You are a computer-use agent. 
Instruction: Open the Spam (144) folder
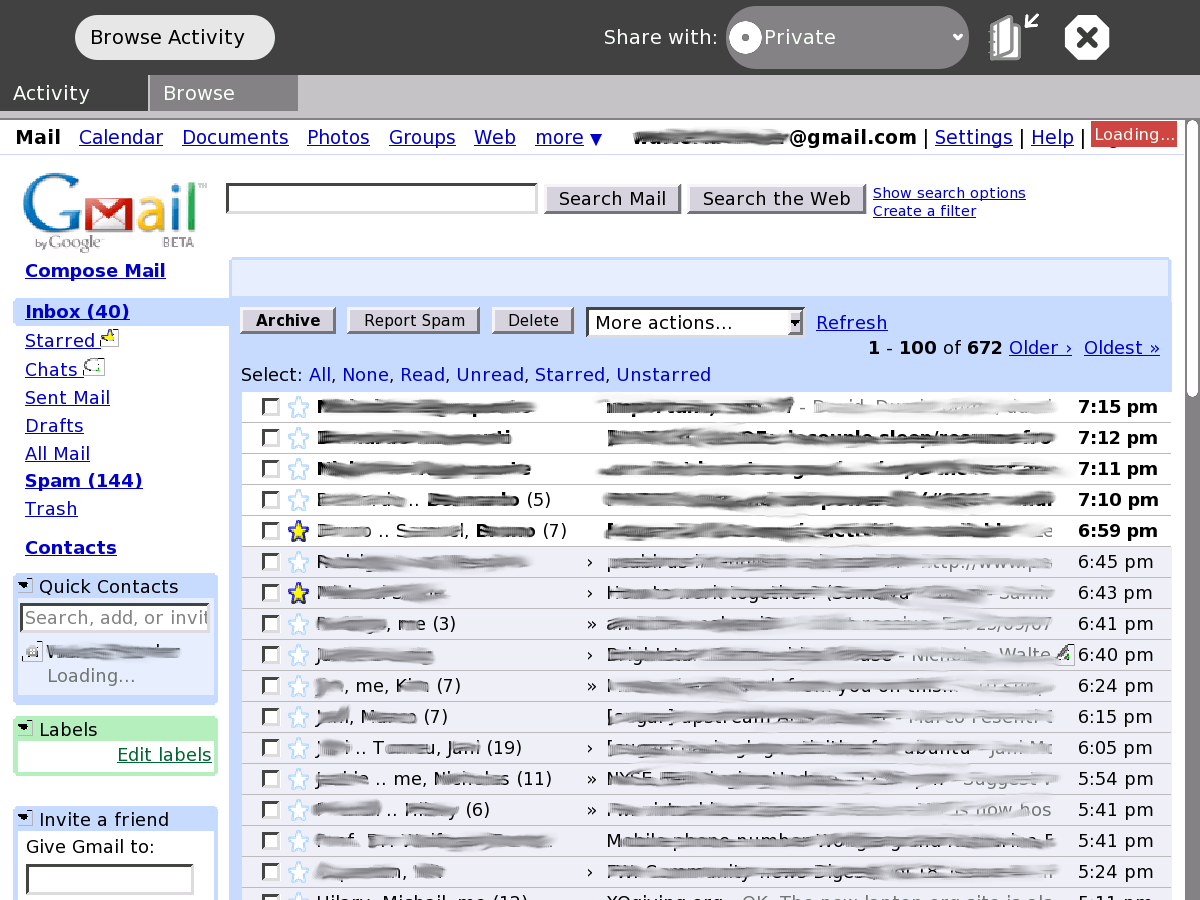pyautogui.click(x=83, y=481)
